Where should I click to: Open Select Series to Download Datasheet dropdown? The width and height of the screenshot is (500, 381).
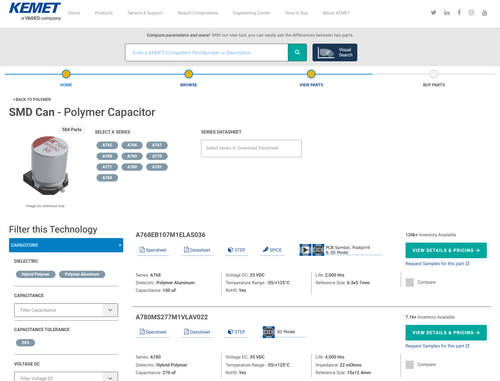point(251,148)
